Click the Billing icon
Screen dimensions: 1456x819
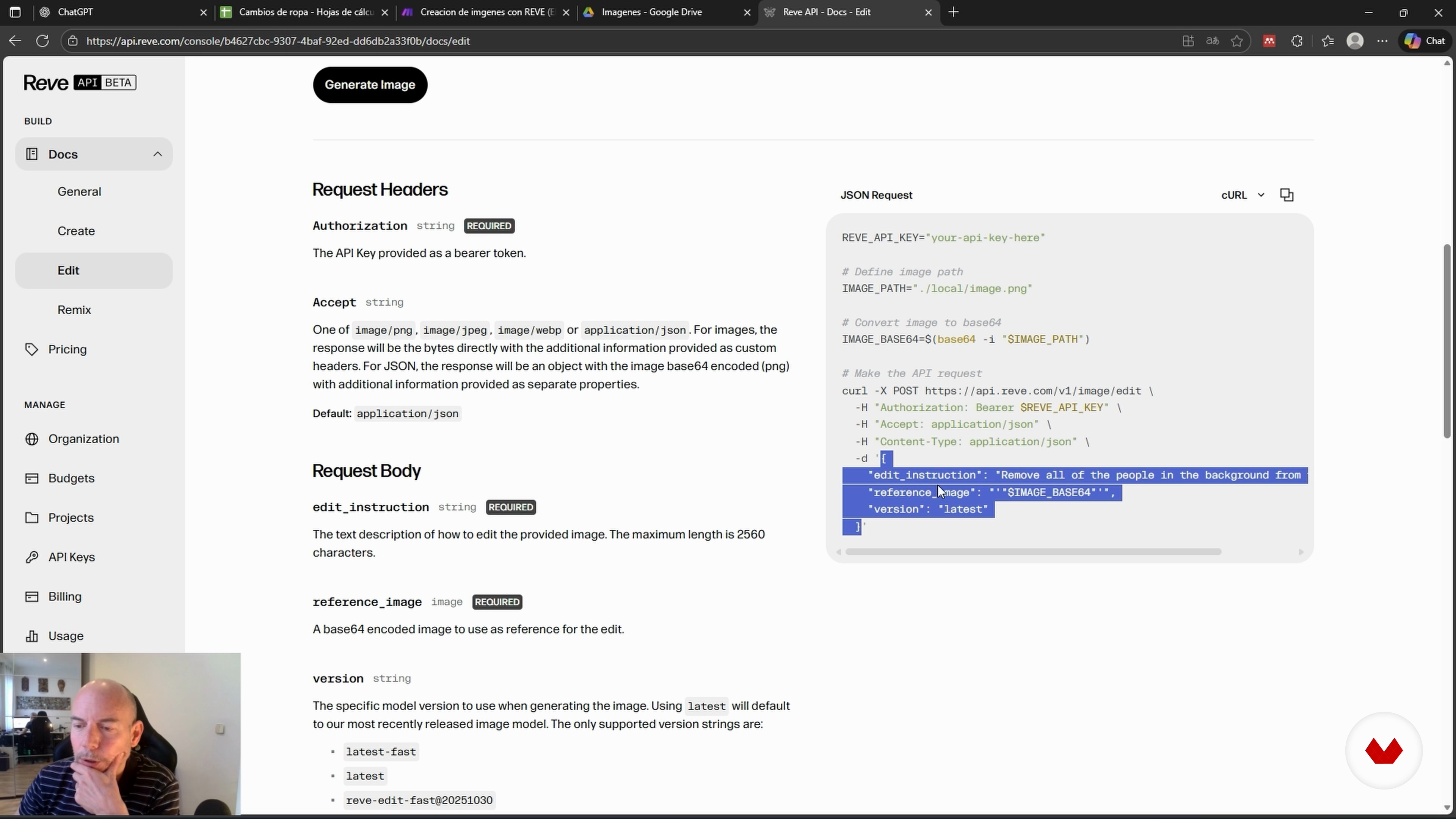point(32,597)
